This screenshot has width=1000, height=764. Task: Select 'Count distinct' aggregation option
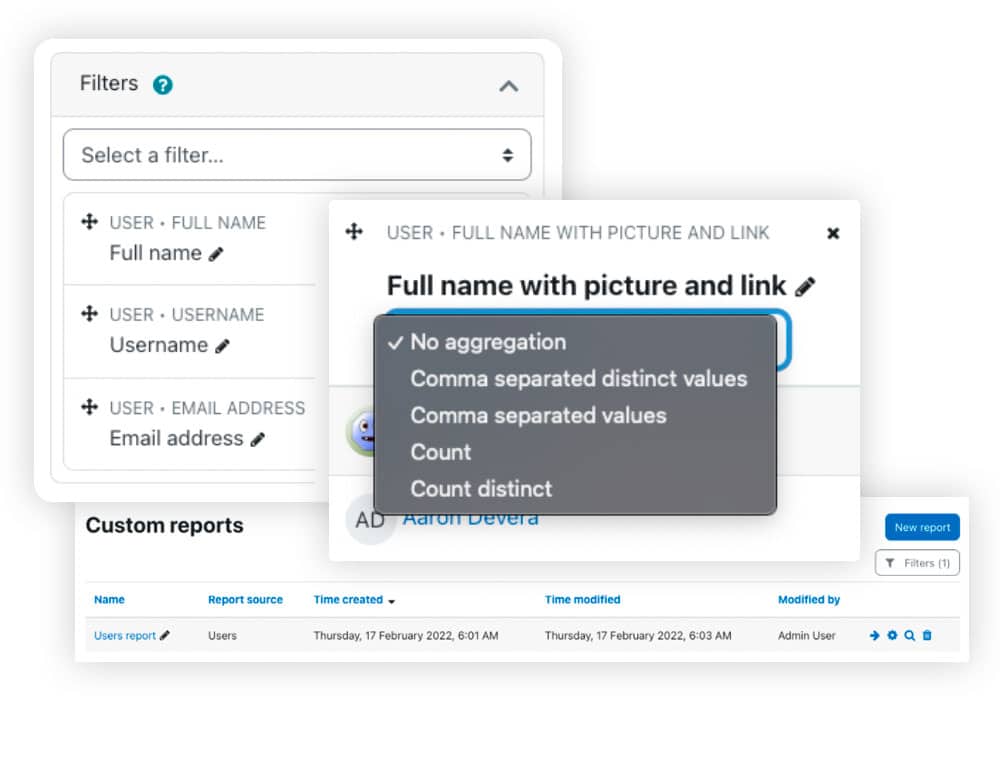[481, 489]
